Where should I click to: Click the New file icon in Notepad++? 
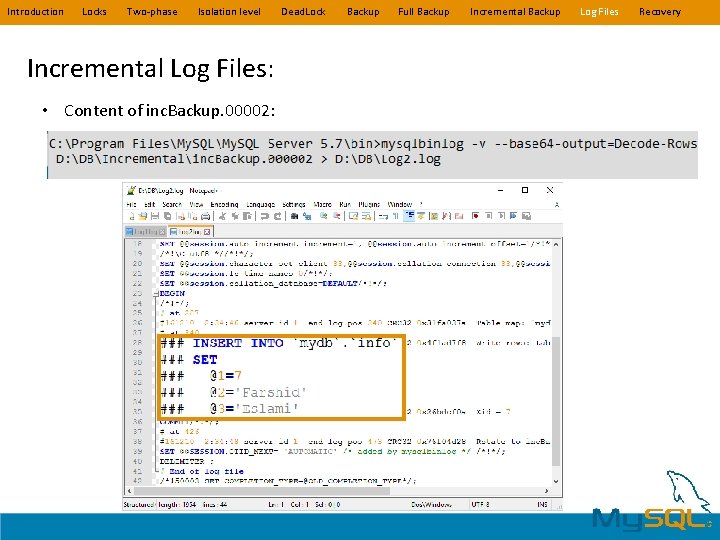tap(132, 216)
